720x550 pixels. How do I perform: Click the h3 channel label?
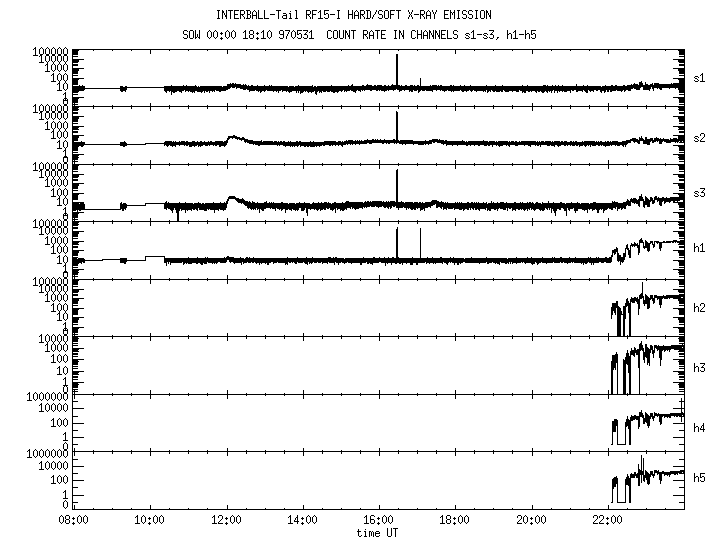point(698,369)
